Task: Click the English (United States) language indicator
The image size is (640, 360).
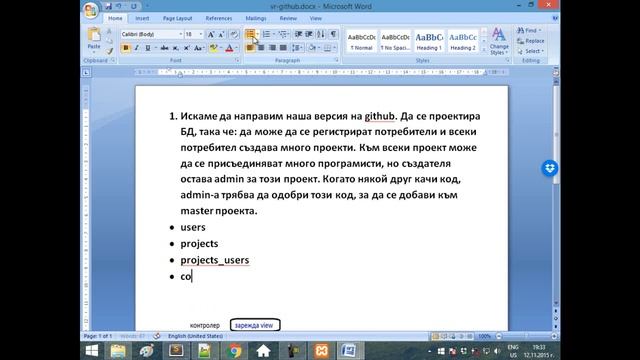Action: click(196, 336)
